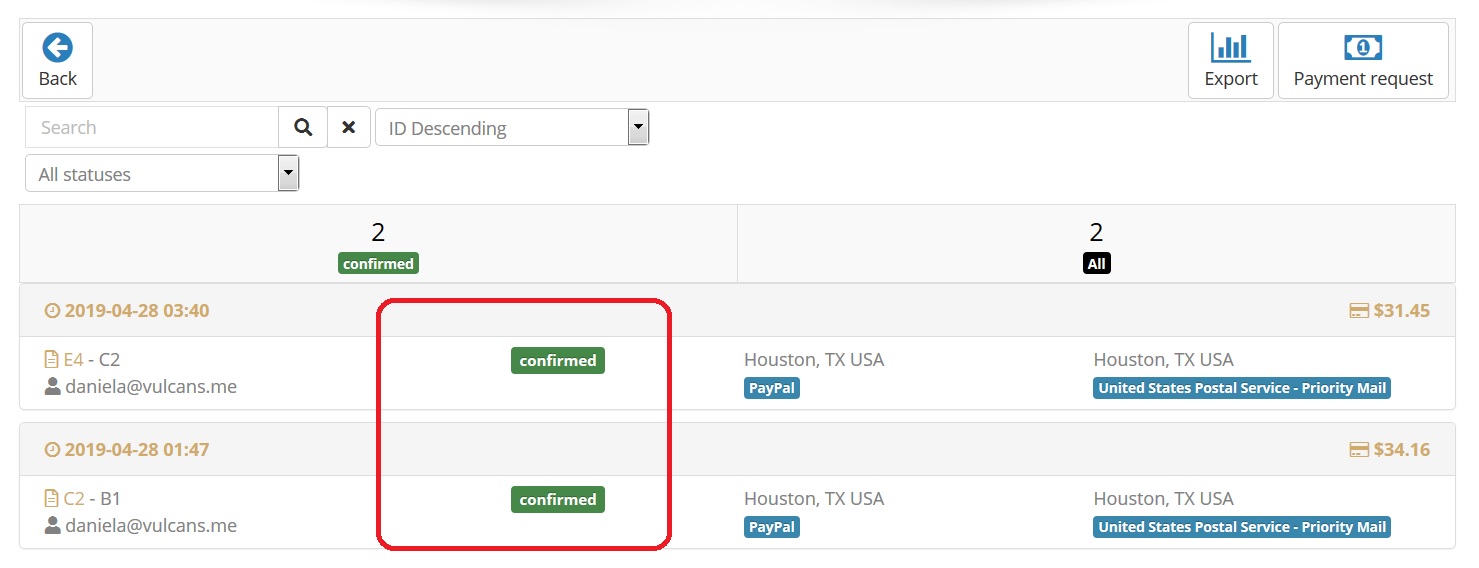Click PayPal tag in second order

point(772,527)
